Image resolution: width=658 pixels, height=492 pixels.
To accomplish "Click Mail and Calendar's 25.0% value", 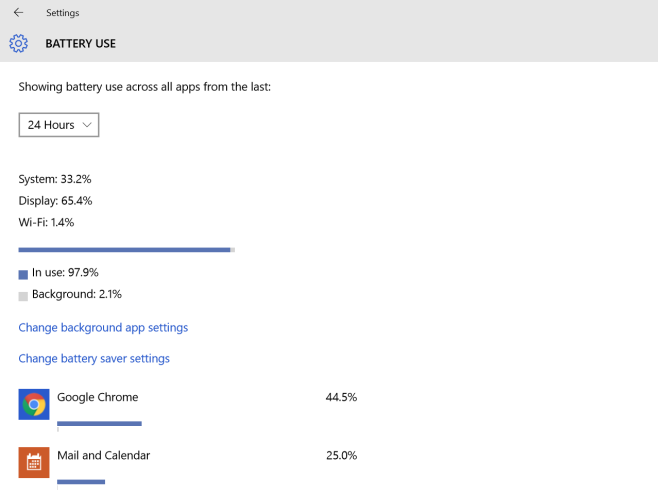I will pyautogui.click(x=342, y=455).
